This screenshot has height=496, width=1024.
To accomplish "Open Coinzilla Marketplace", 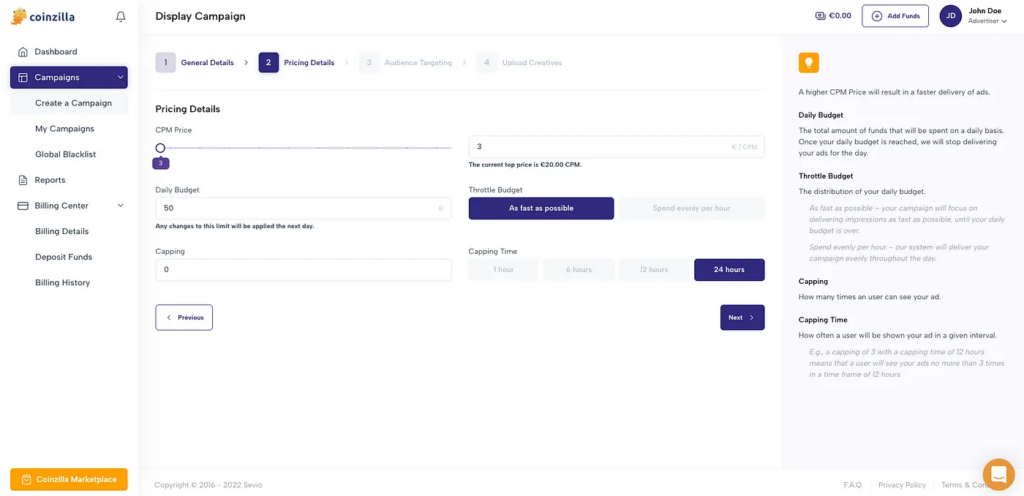I will click(69, 479).
